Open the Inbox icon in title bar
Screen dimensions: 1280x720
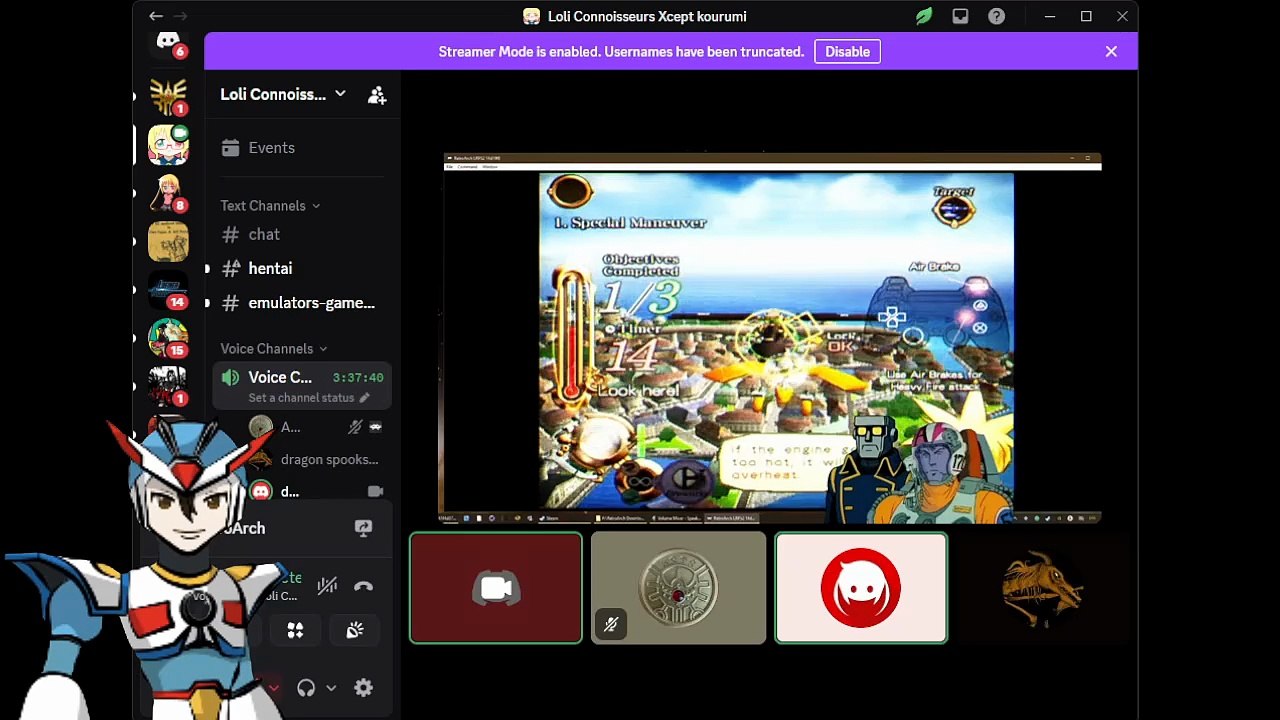click(x=960, y=16)
